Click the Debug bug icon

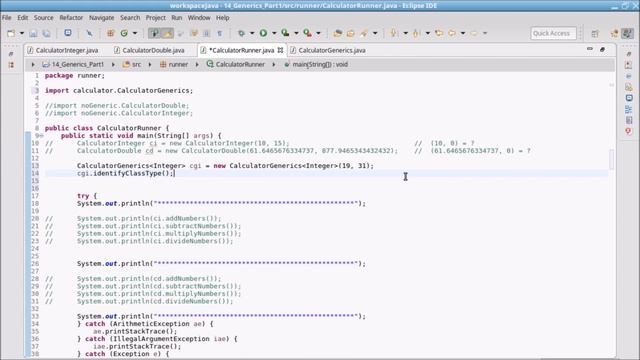(x=241, y=33)
